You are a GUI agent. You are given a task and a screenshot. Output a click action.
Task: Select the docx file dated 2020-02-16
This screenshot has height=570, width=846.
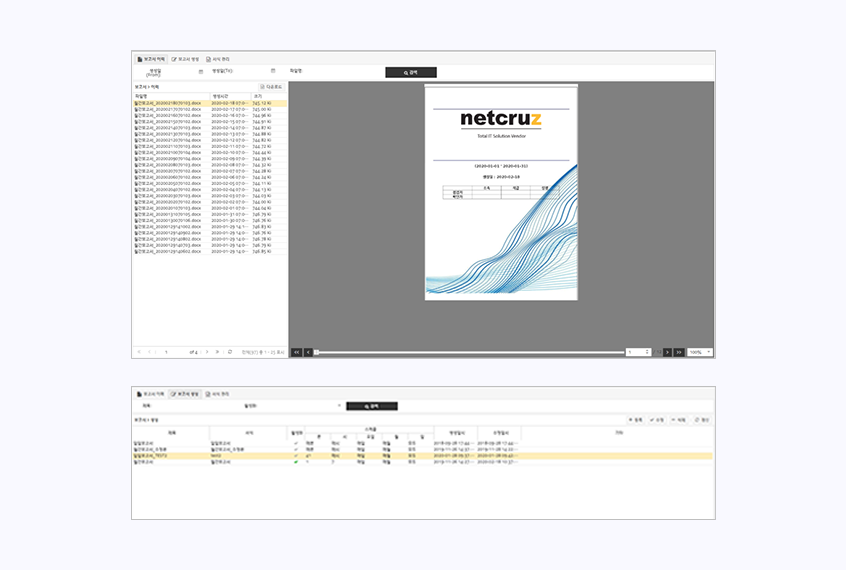pyautogui.click(x=210, y=115)
